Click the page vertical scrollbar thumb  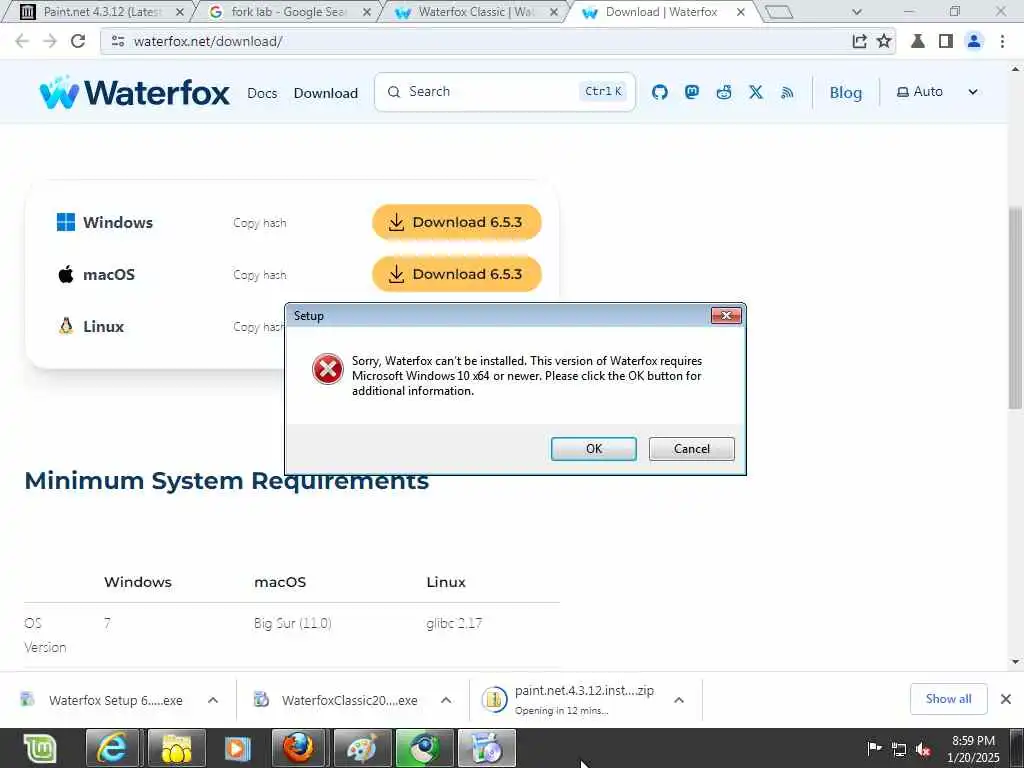[x=1015, y=308]
